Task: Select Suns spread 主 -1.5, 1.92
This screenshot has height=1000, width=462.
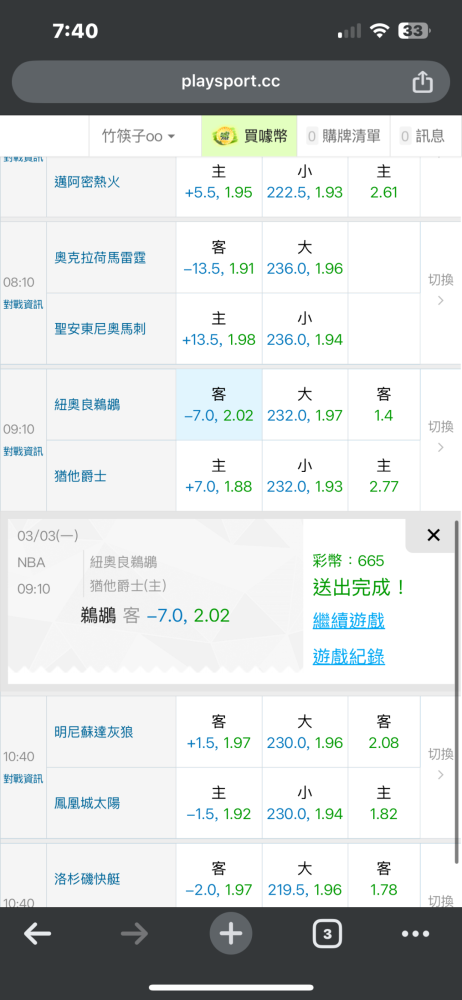Action: pyautogui.click(x=219, y=803)
